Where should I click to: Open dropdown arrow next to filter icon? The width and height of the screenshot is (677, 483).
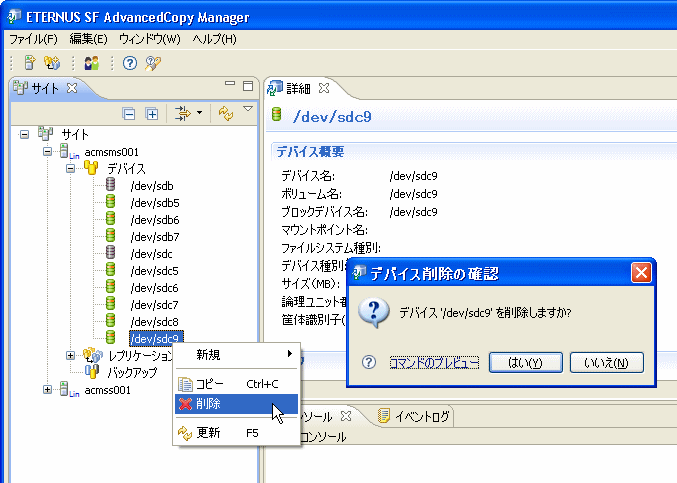point(199,113)
